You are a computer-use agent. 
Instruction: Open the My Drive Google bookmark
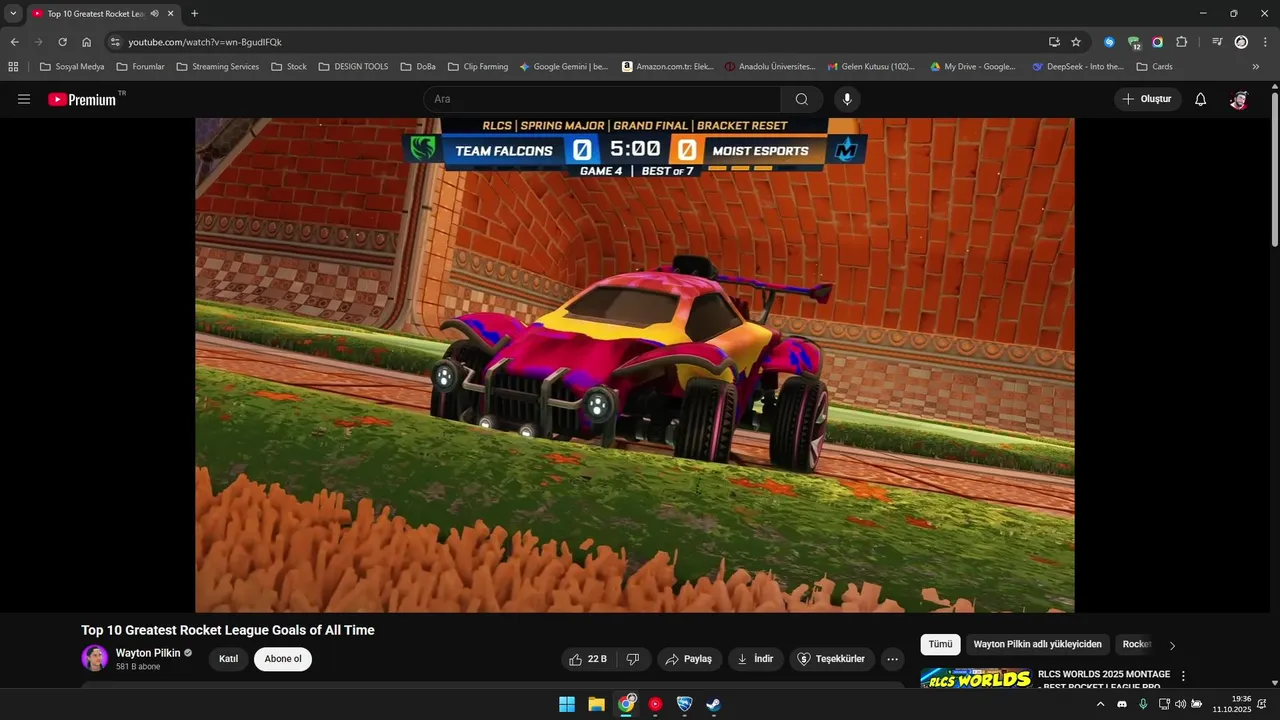pos(973,67)
